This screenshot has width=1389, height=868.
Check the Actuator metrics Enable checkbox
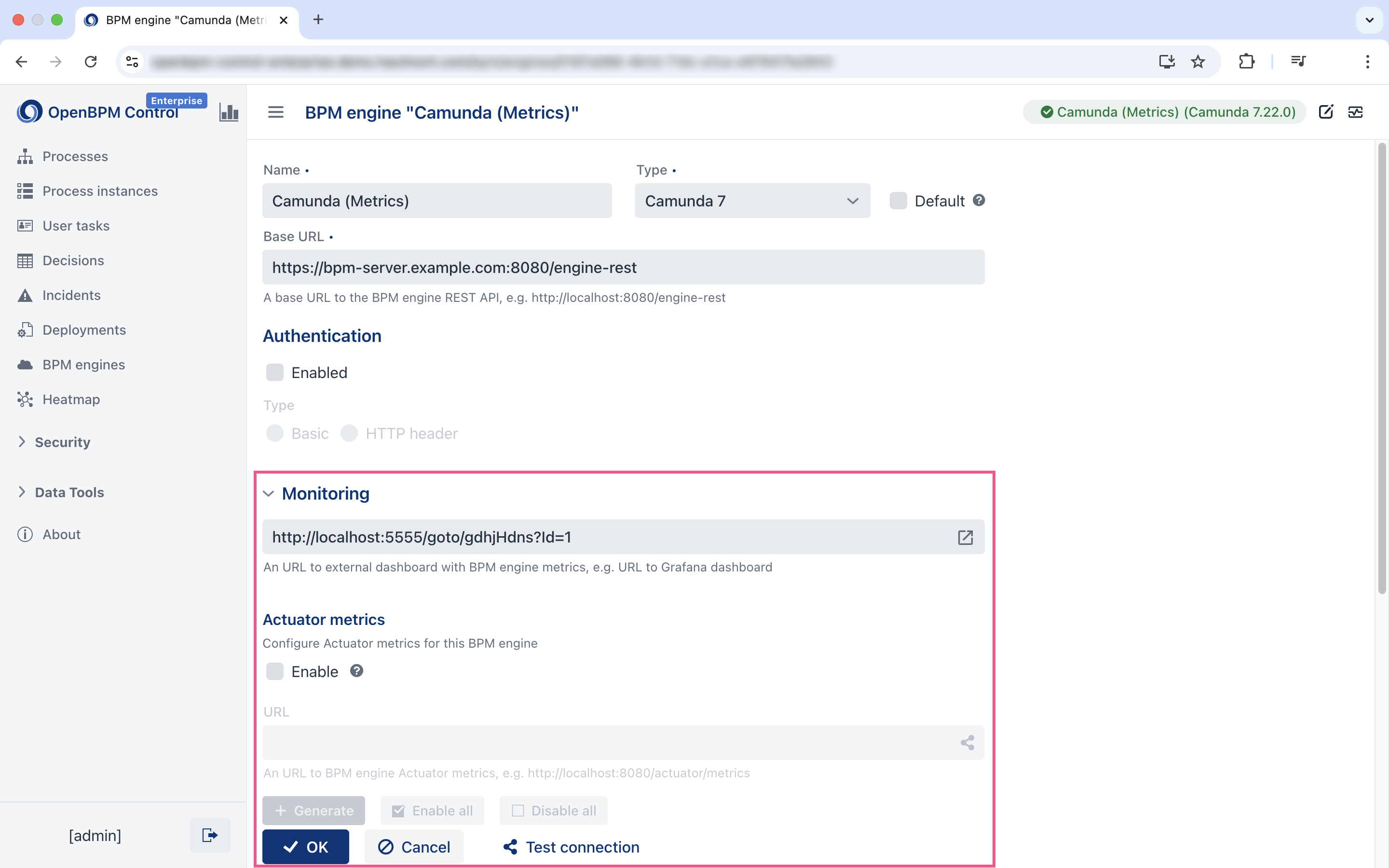coord(275,672)
